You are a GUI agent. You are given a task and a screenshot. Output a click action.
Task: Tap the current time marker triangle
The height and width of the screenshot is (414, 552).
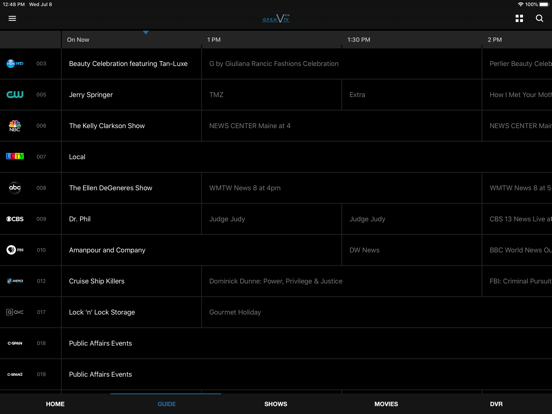146,32
